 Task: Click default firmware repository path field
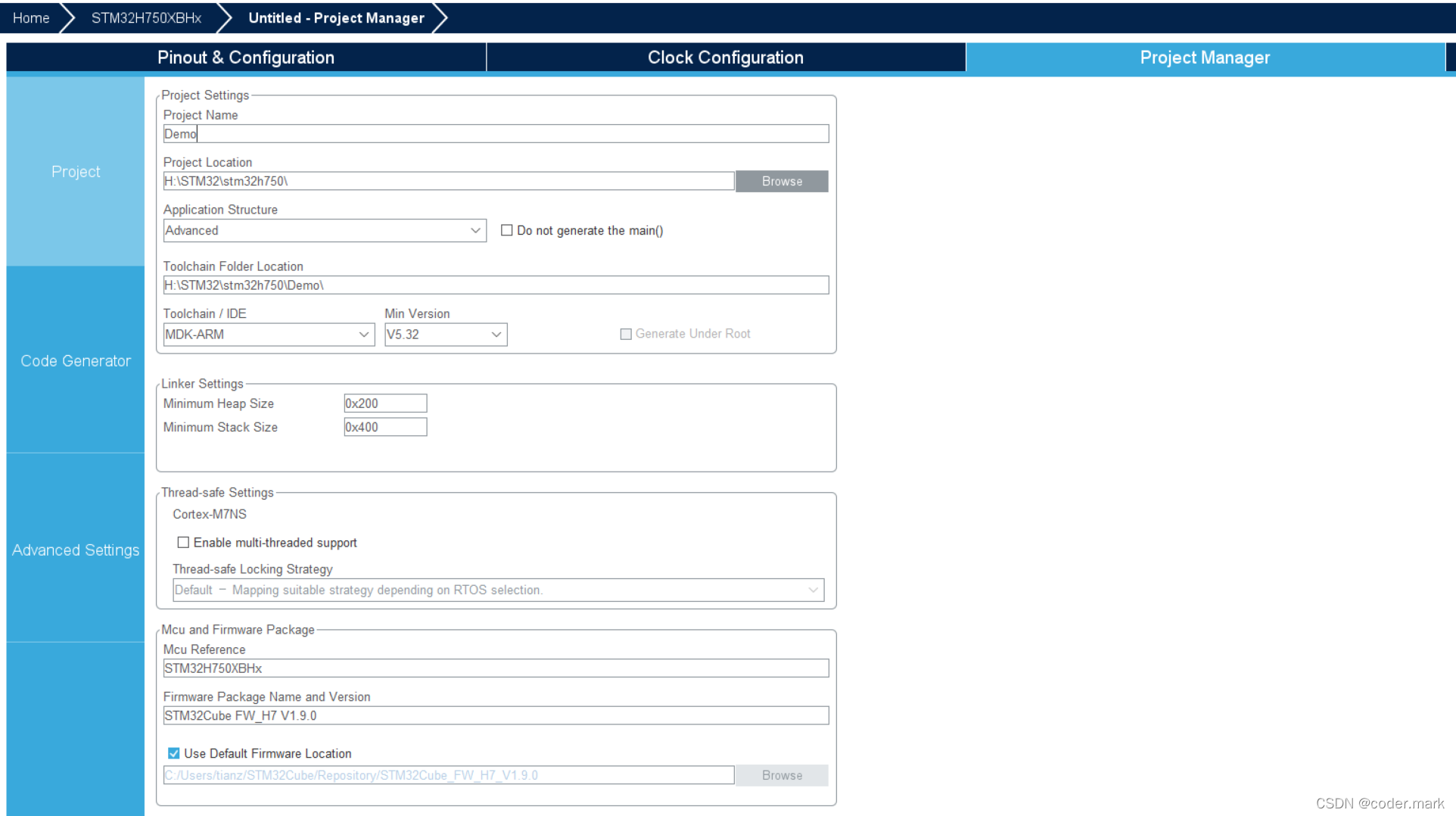449,775
